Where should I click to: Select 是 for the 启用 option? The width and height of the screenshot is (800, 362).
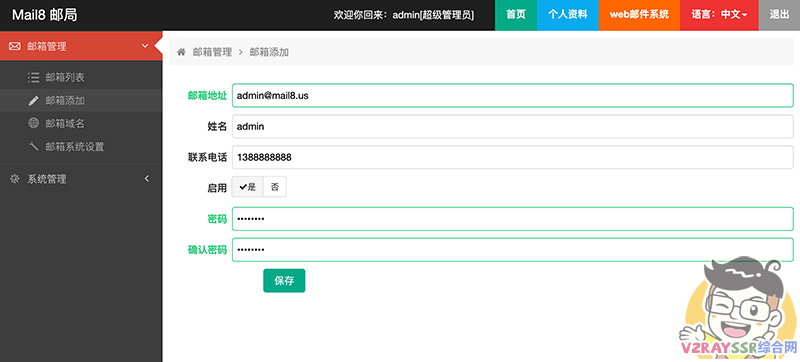click(247, 187)
